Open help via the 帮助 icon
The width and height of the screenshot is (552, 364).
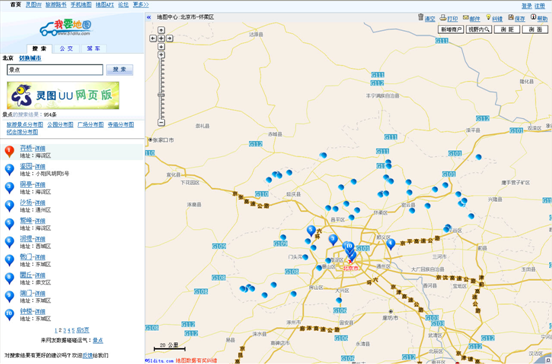pyautogui.click(x=533, y=17)
